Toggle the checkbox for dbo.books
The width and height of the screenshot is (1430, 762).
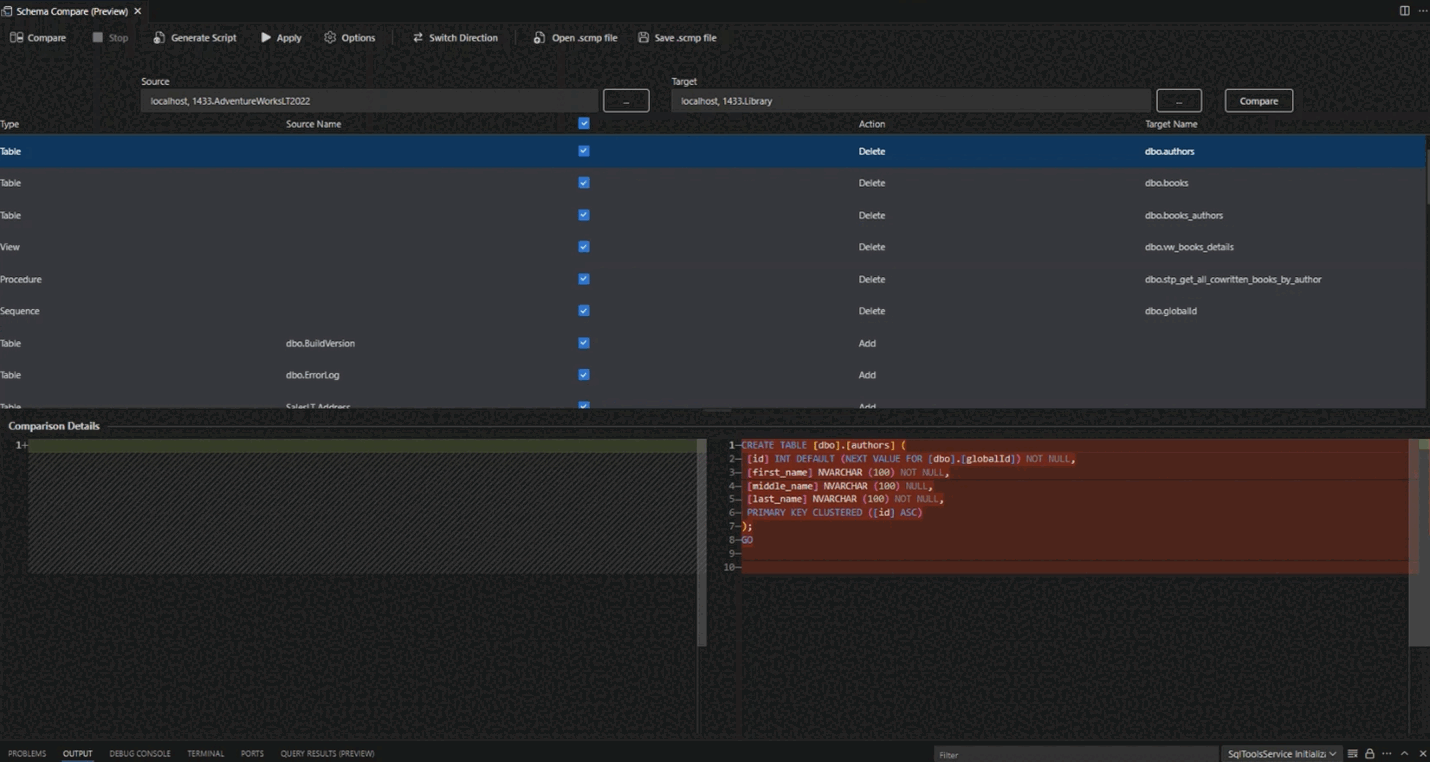point(583,183)
